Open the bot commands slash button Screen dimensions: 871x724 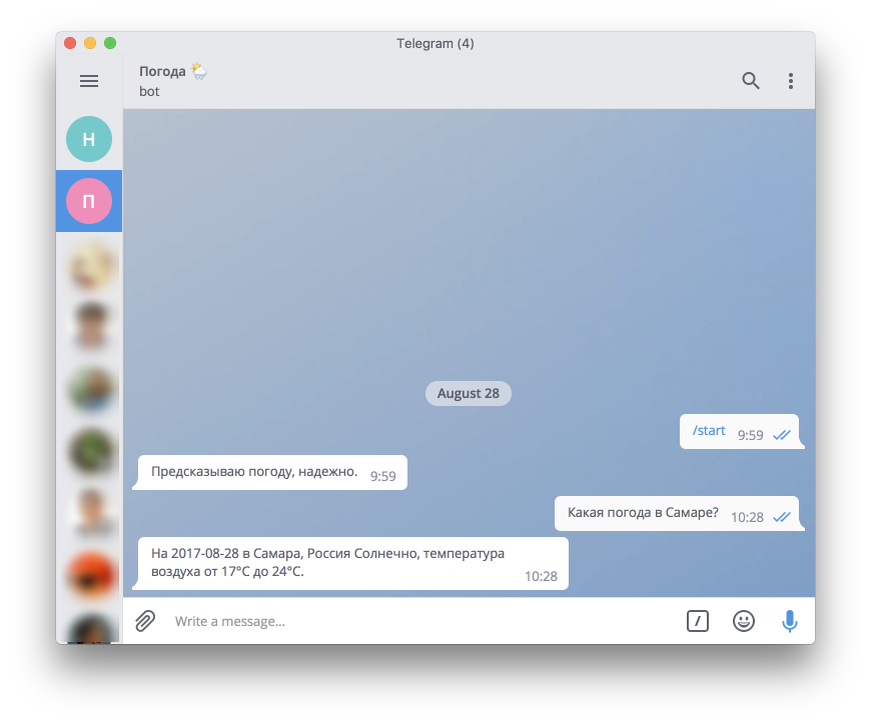698,621
